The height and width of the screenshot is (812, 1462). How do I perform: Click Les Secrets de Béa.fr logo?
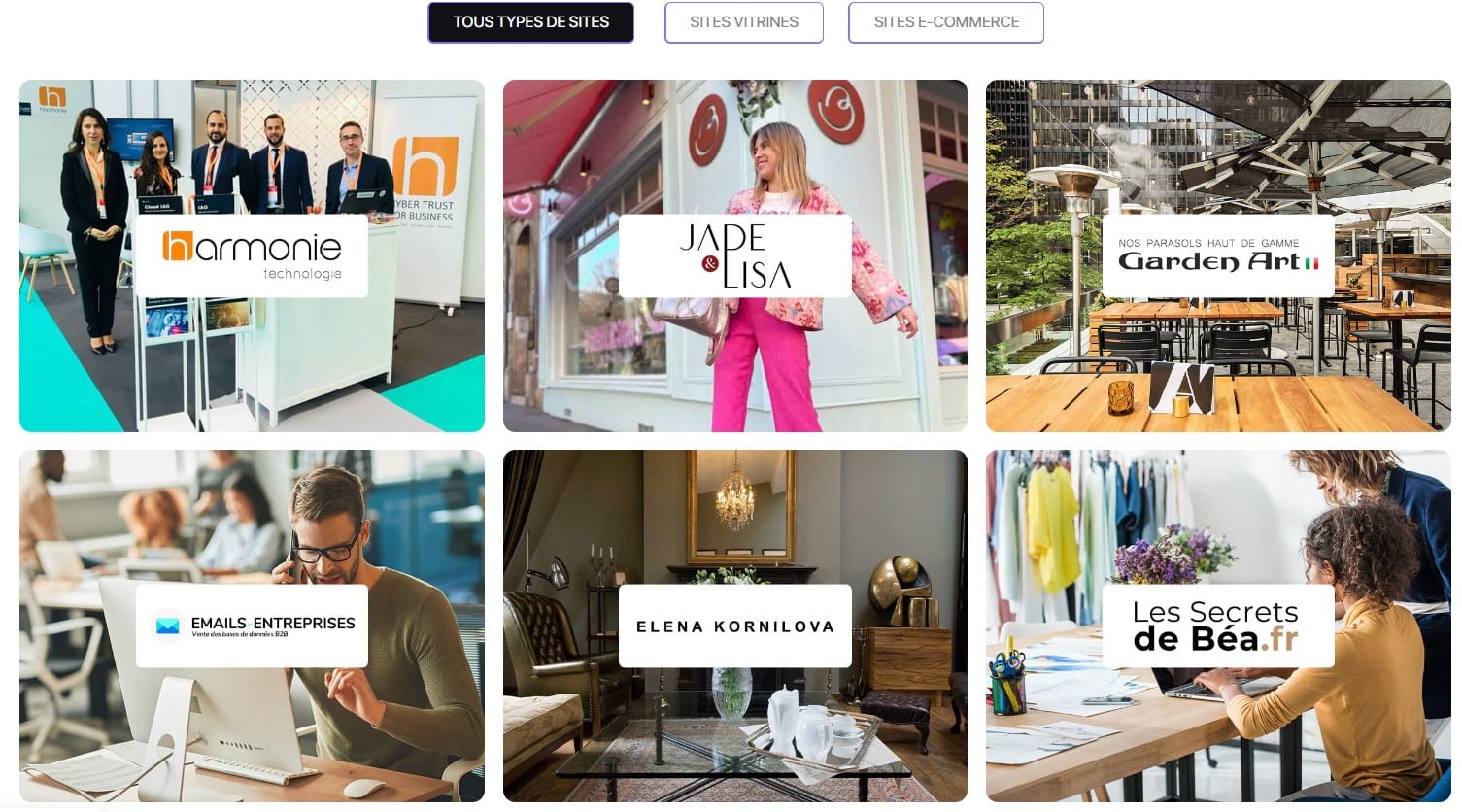(x=1218, y=626)
